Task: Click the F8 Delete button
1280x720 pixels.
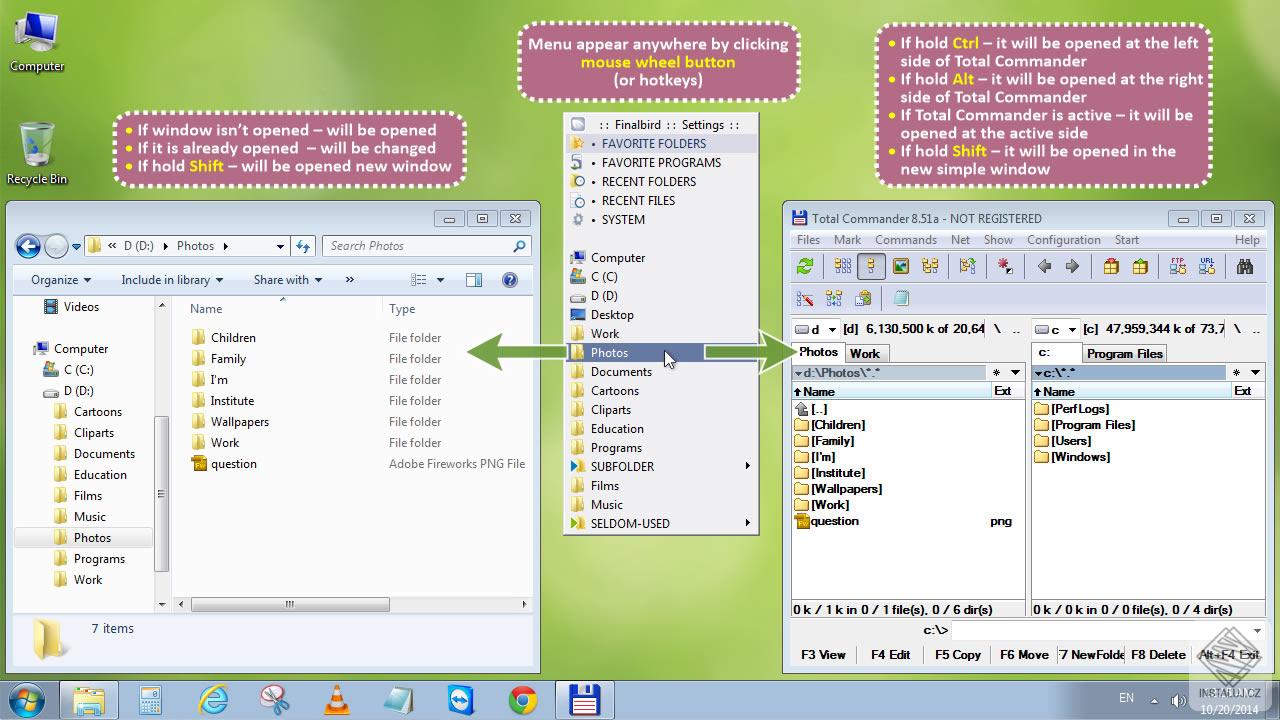Action: tap(1158, 655)
